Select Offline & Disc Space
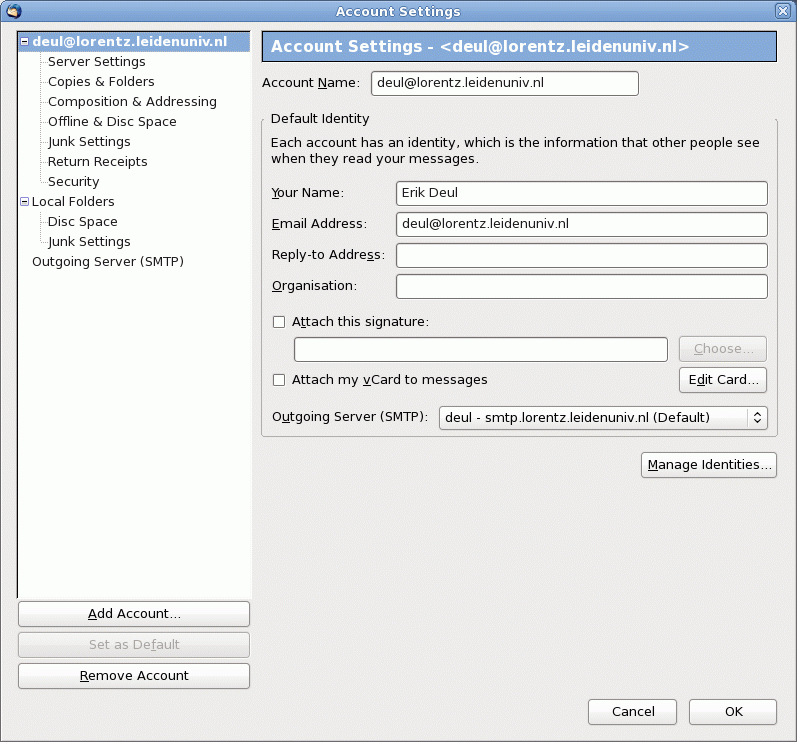The height and width of the screenshot is (742, 797). click(x=112, y=122)
